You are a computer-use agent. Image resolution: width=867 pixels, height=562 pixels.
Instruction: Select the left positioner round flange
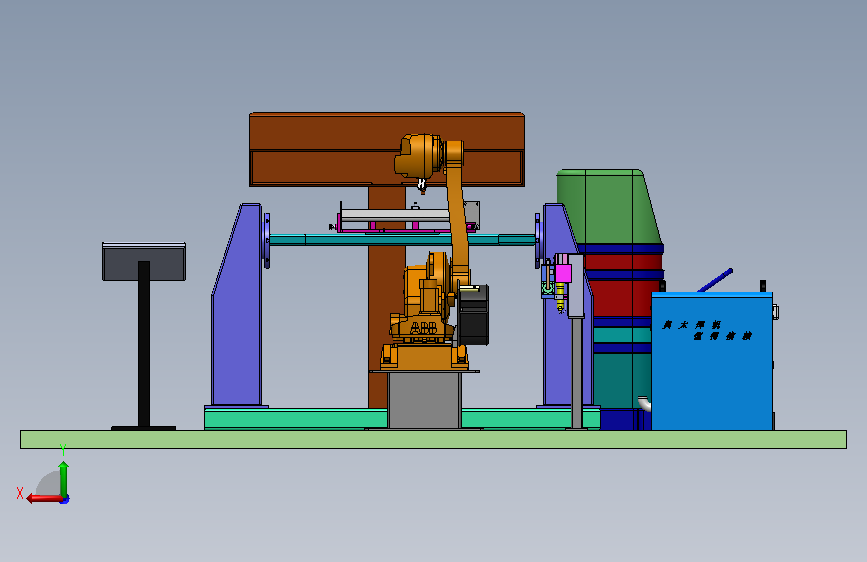[x=267, y=240]
